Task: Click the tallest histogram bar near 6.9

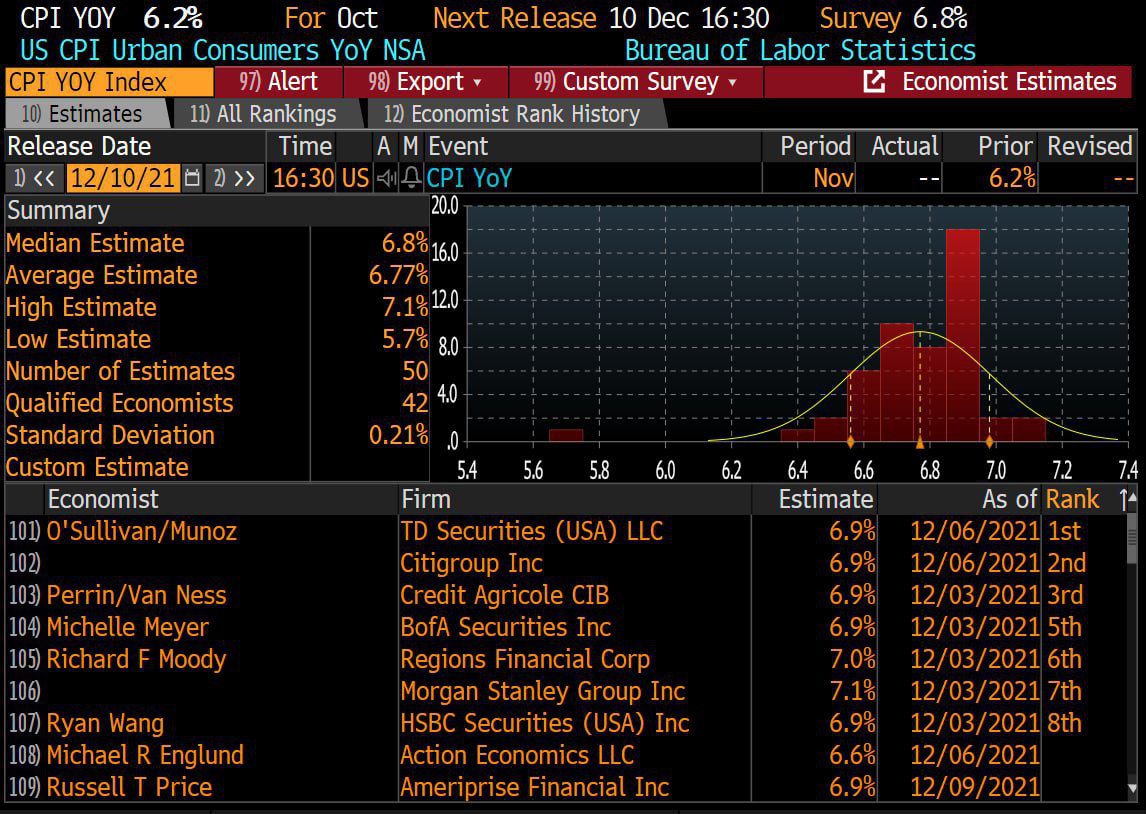Action: click(x=963, y=335)
